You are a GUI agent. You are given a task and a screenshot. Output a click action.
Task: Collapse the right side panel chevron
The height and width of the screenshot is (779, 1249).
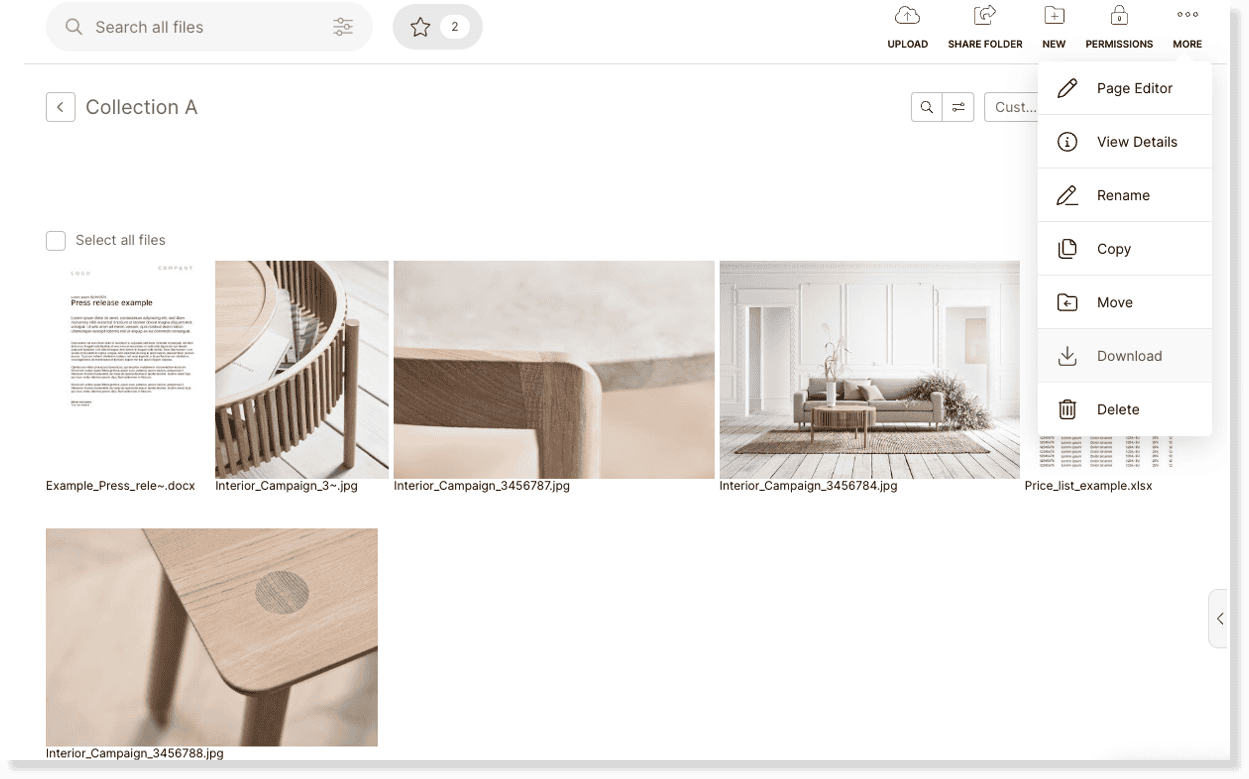coord(1221,619)
